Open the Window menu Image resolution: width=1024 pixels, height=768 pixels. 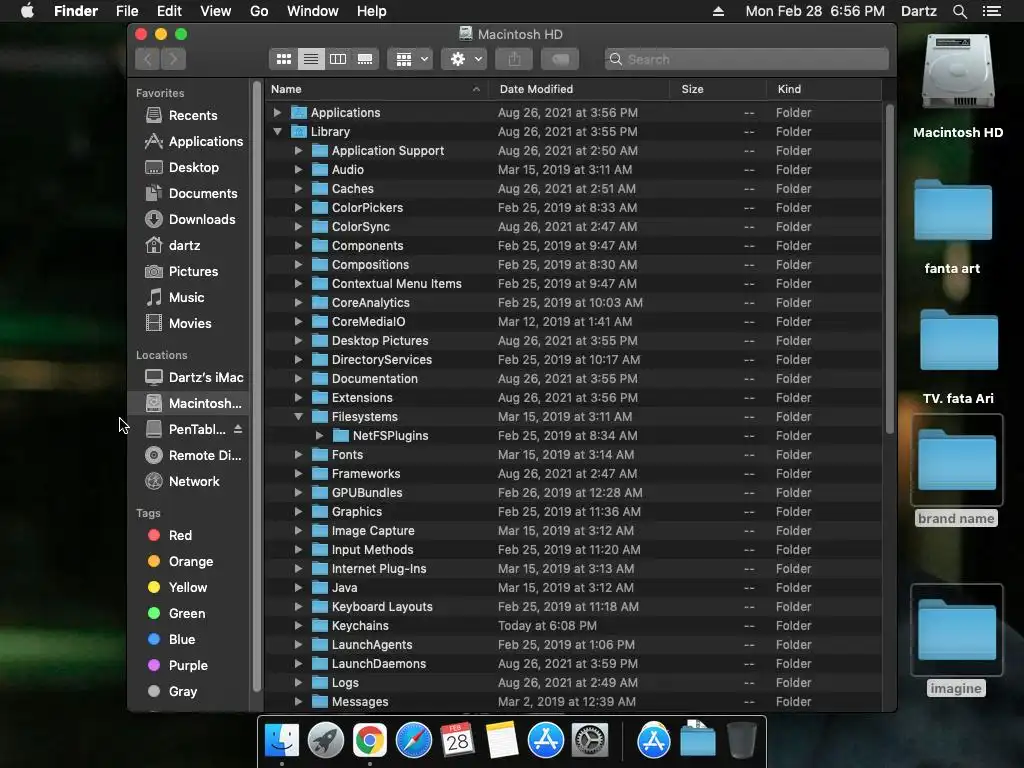(313, 11)
